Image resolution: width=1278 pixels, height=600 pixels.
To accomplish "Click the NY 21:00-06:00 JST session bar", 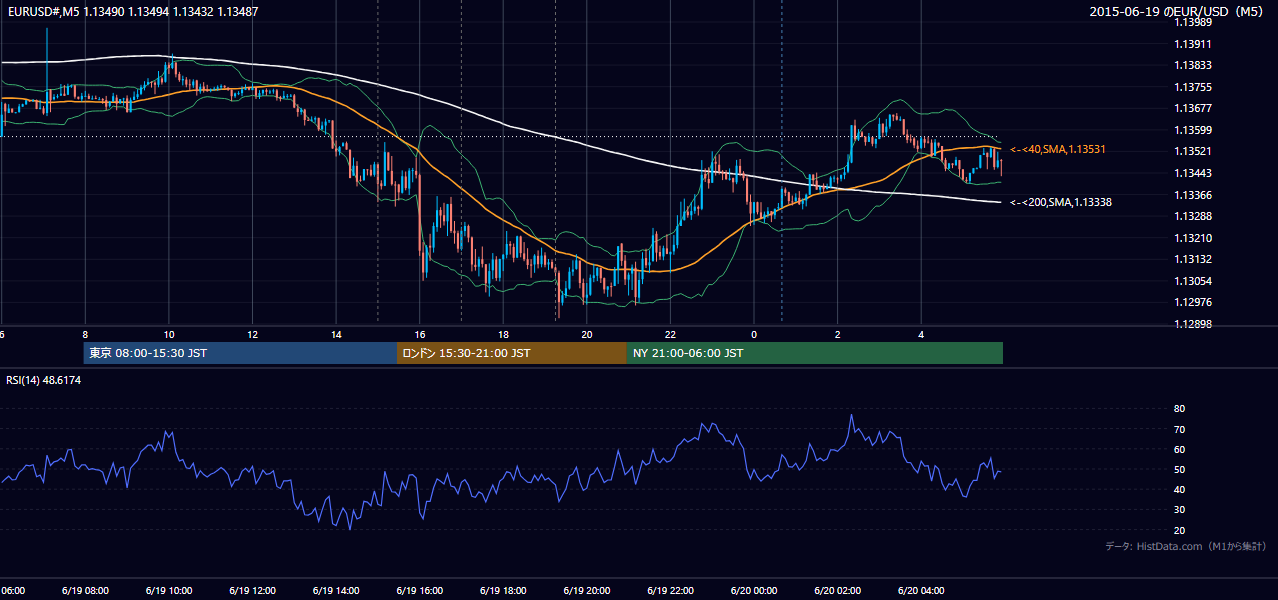I will point(815,353).
